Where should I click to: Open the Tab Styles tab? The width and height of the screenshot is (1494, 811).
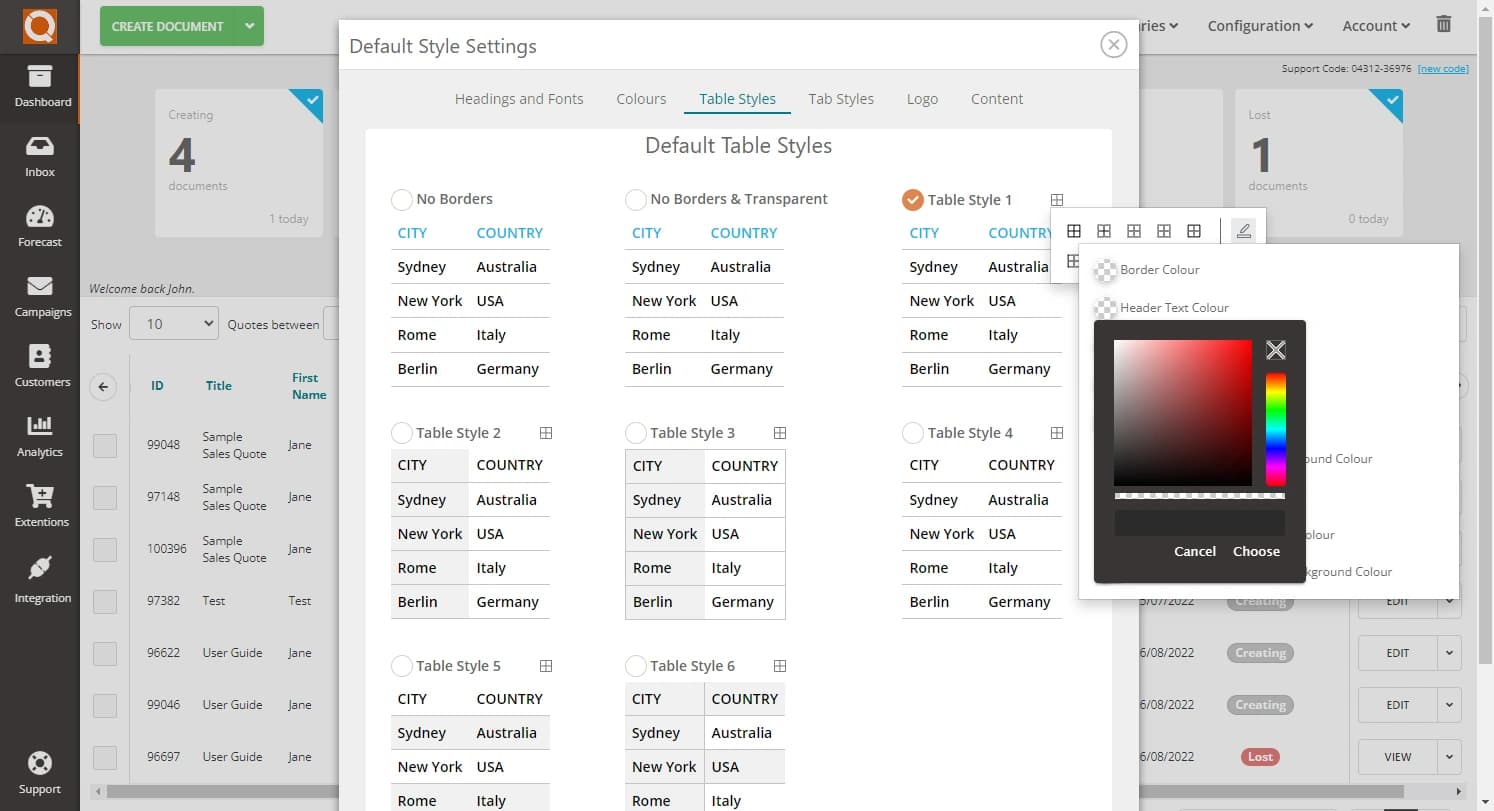pos(841,98)
